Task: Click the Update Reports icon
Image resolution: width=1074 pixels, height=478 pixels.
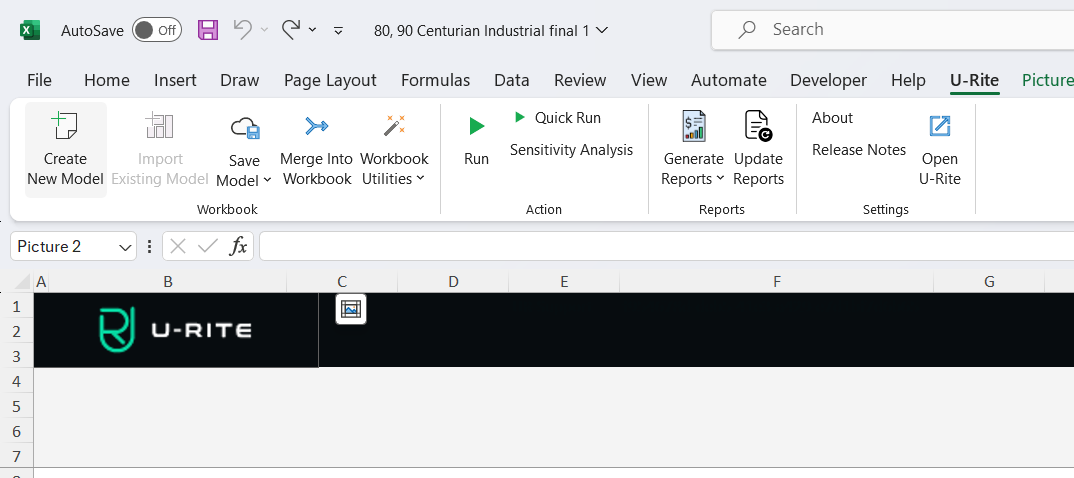Action: 758,126
